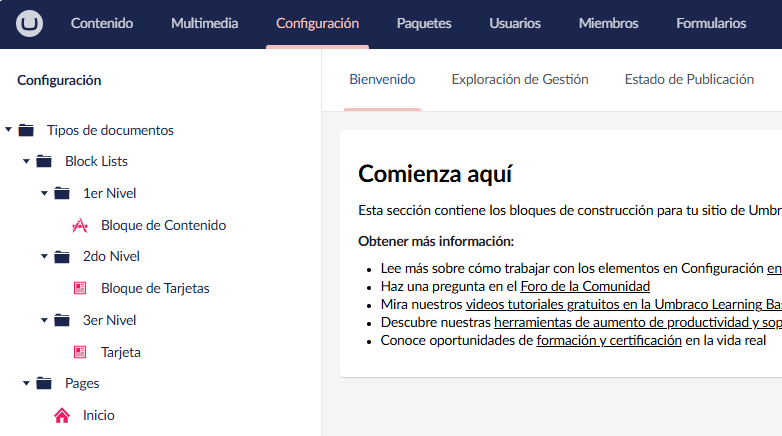The height and width of the screenshot is (436, 782).
Task: Open the formación y certificación link
Action: coord(609,340)
